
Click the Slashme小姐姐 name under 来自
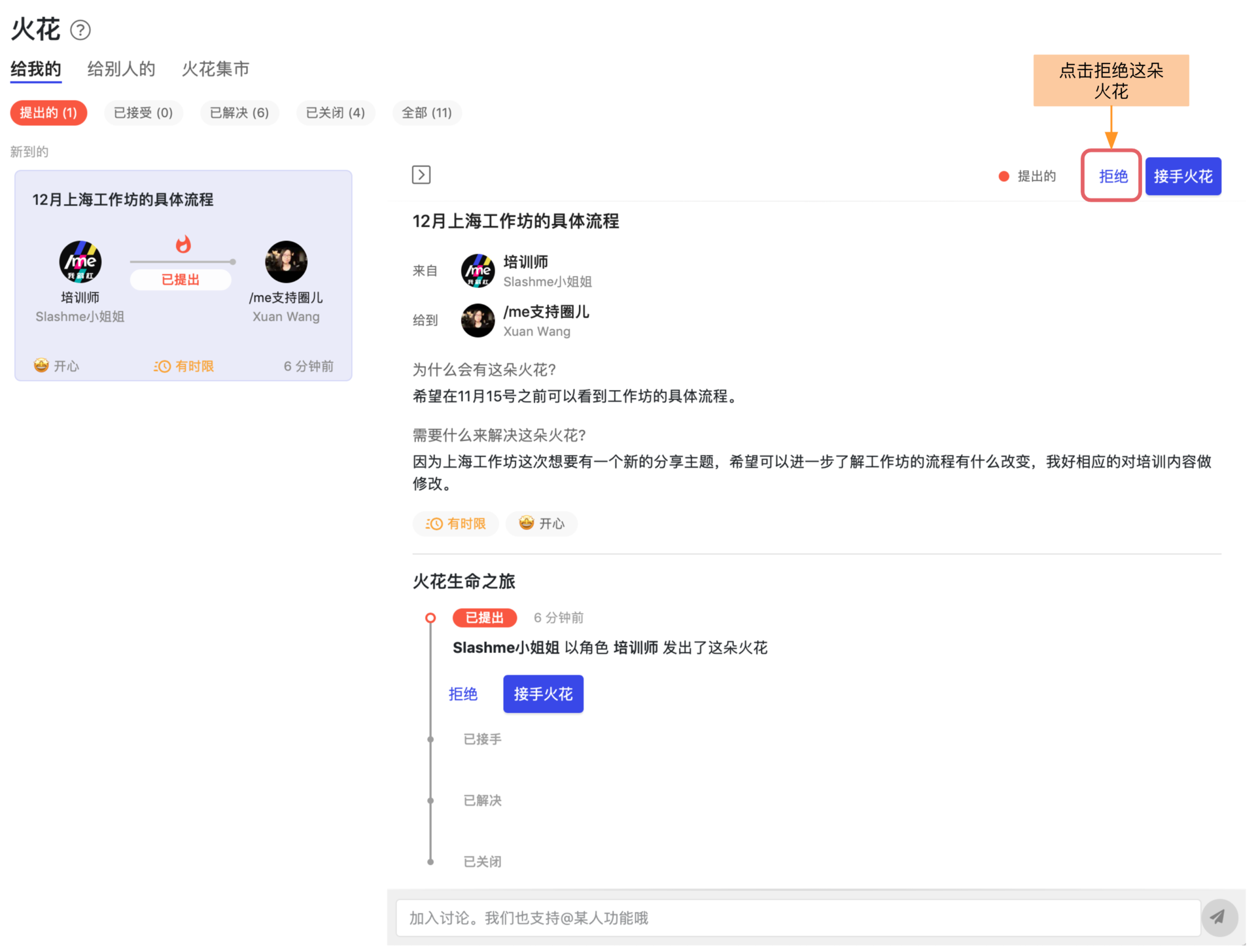pos(548,282)
